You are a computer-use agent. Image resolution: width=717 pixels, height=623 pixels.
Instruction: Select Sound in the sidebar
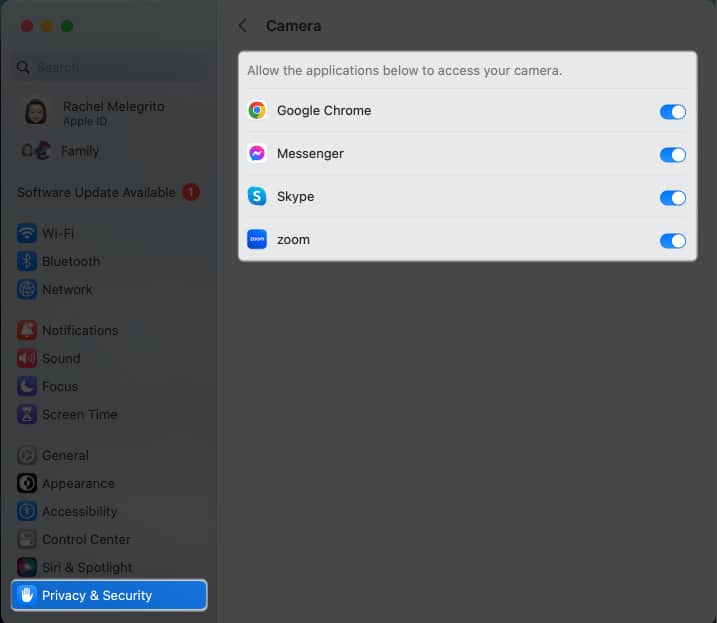[x=109, y=358]
